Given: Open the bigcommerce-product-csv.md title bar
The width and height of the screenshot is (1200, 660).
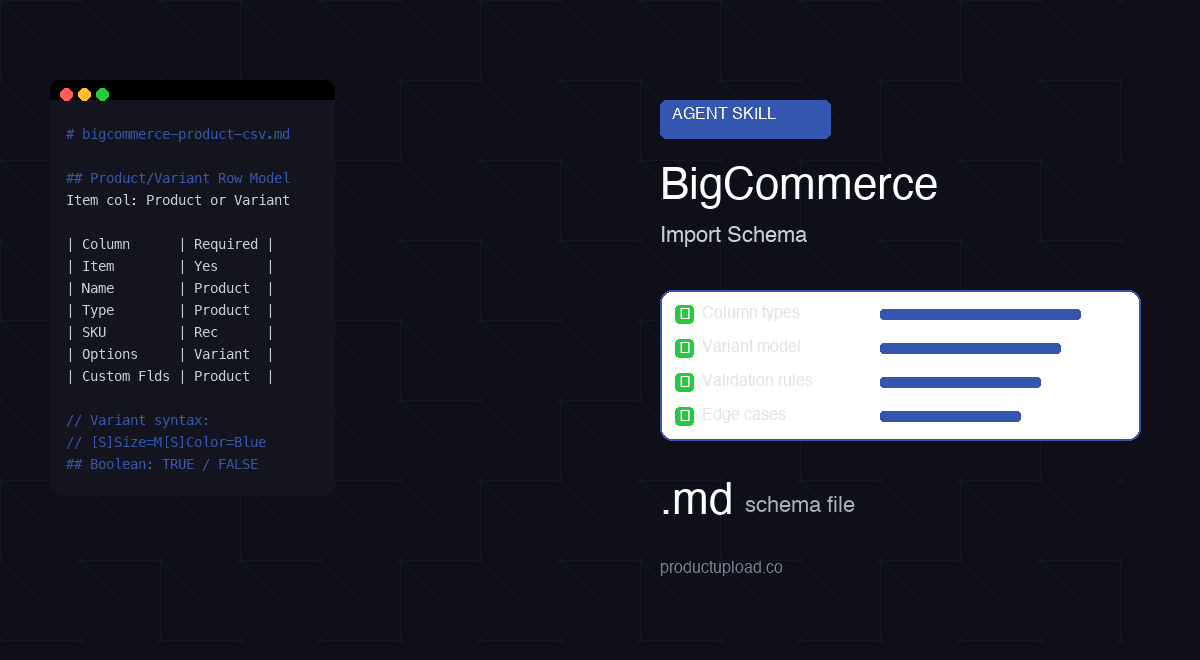Looking at the screenshot, I should pos(178,134).
